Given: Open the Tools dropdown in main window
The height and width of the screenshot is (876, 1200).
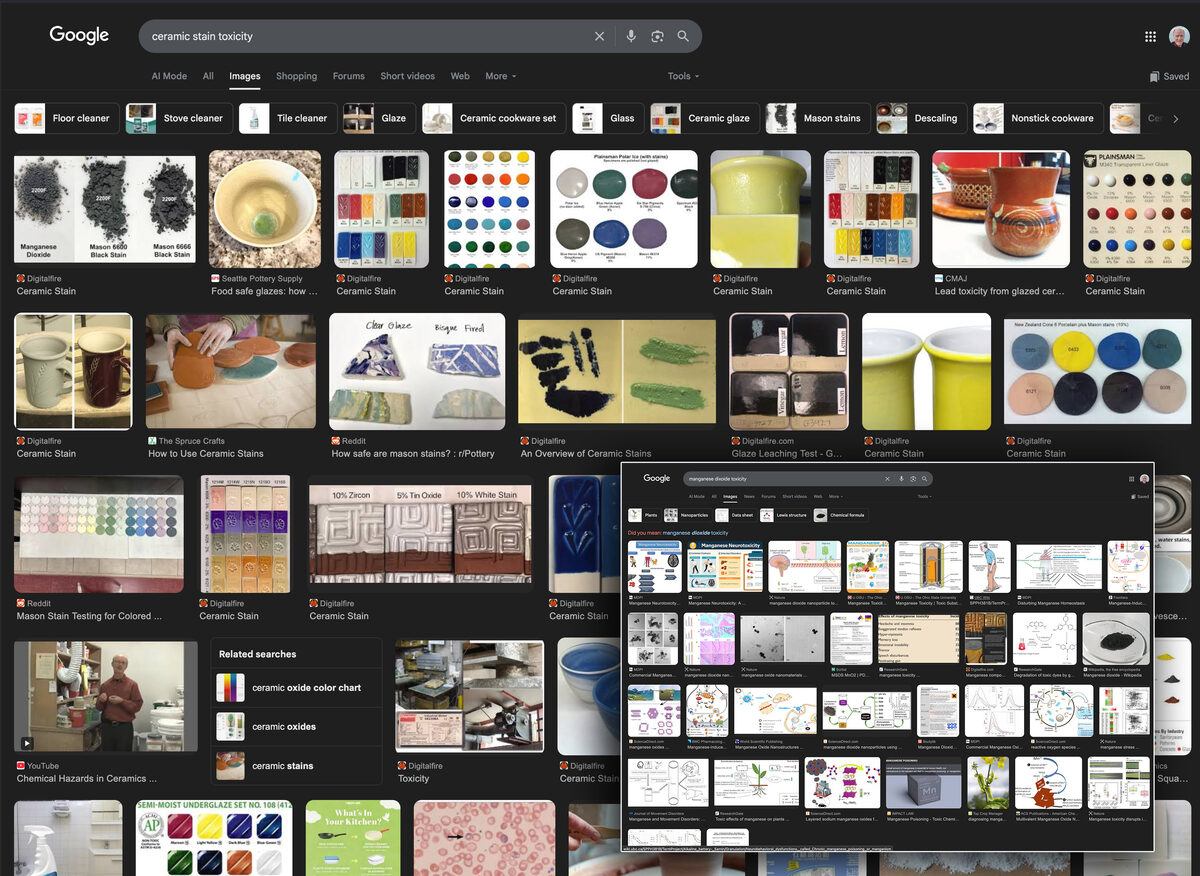Looking at the screenshot, I should [x=684, y=76].
